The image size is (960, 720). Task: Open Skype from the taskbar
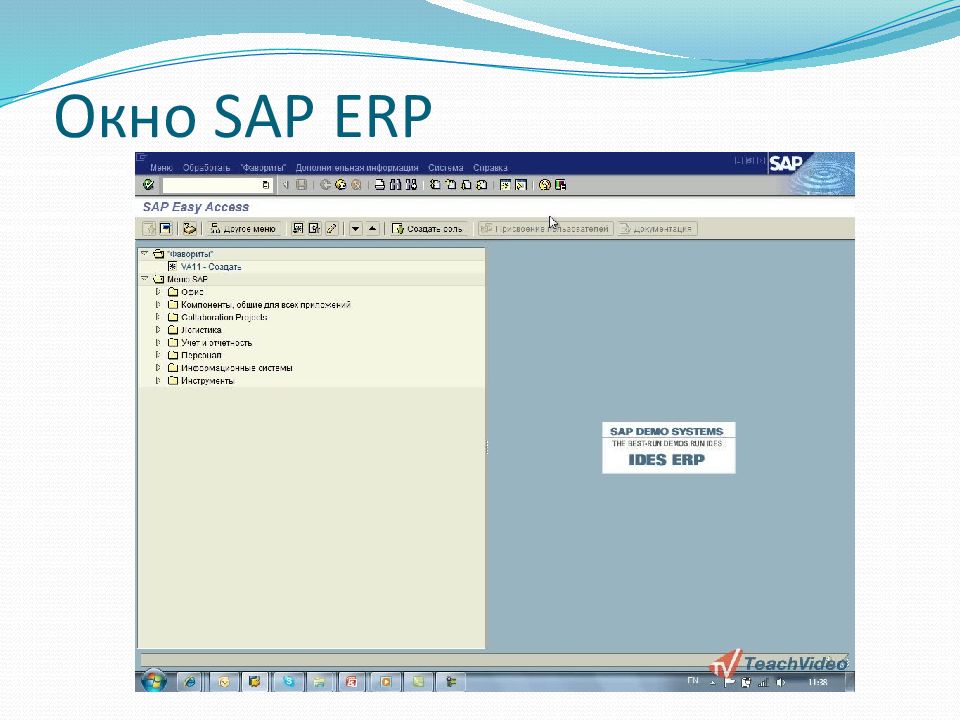(288, 681)
